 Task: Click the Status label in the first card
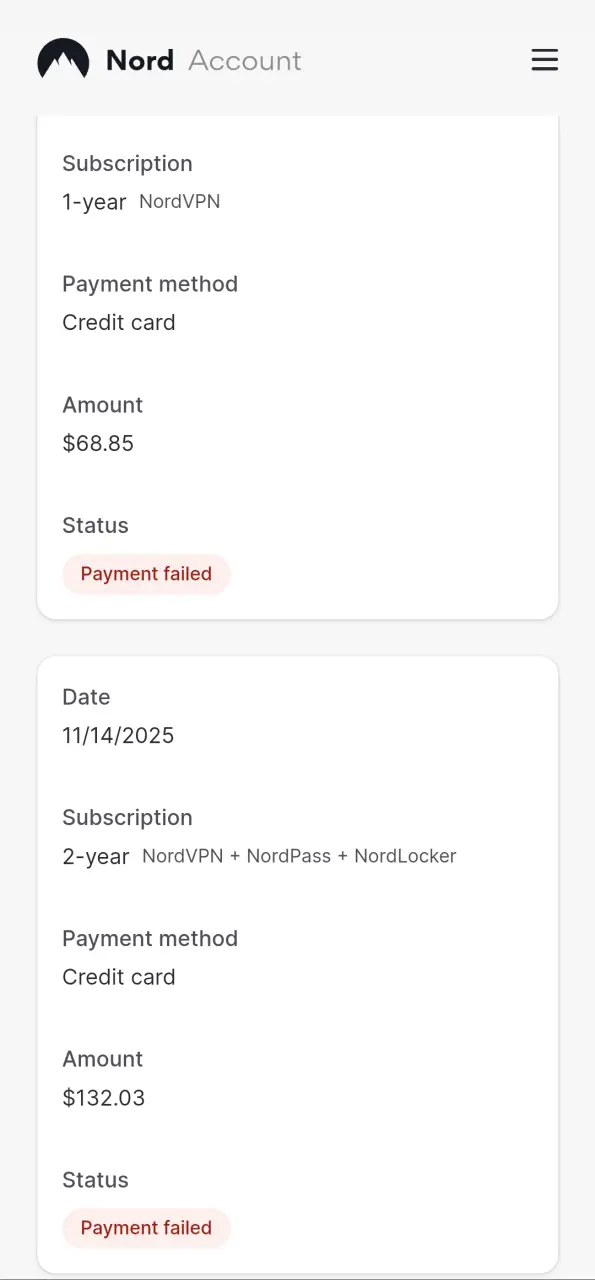click(x=95, y=525)
